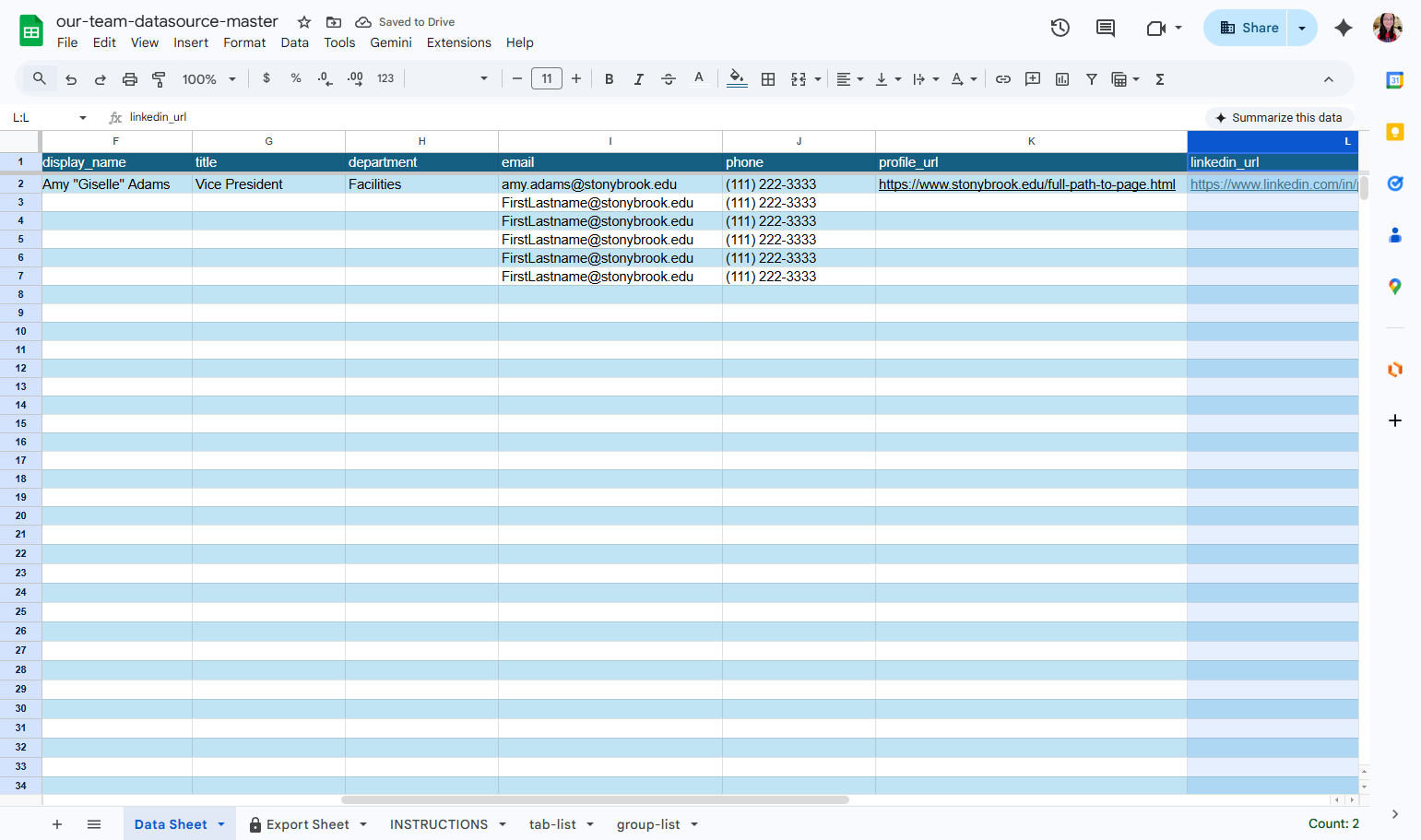Toggle bold formatting
1421x840 pixels.
(x=610, y=79)
